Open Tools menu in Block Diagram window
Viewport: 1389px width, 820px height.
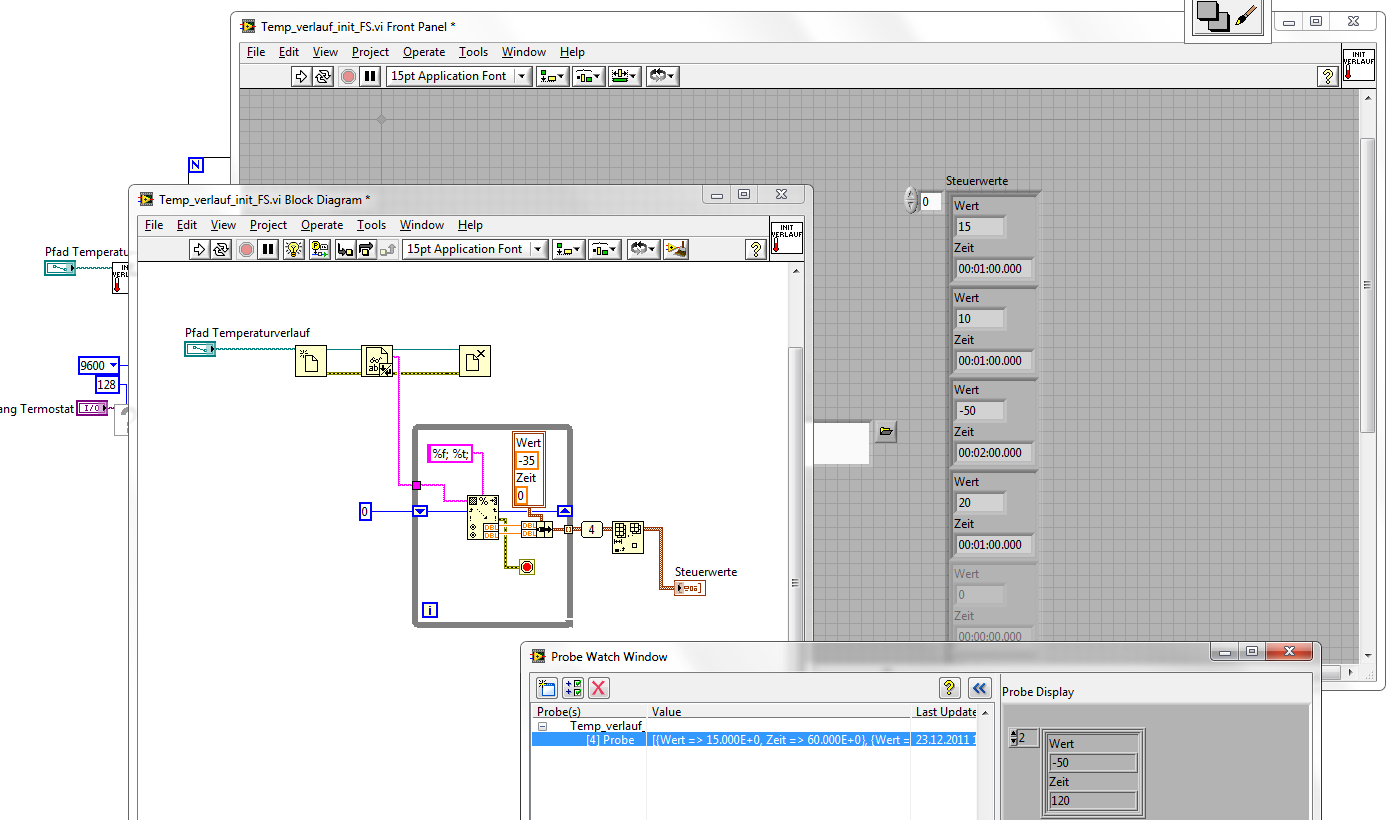(371, 225)
